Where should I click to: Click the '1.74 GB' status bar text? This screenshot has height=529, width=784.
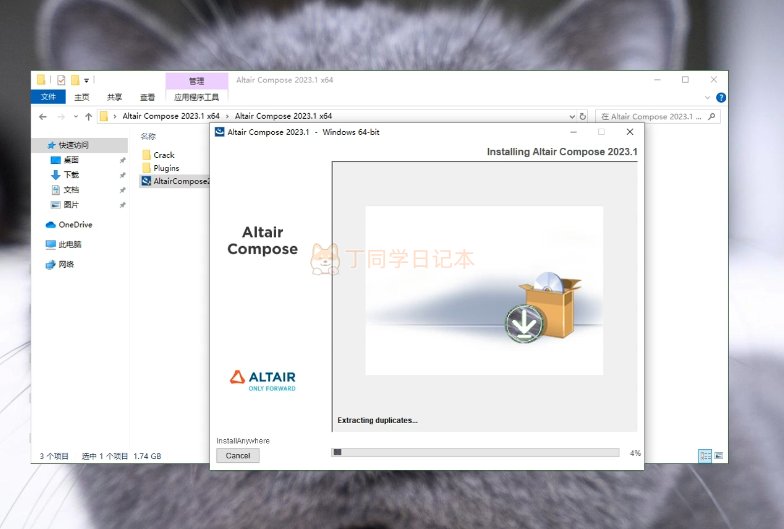pyautogui.click(x=147, y=456)
